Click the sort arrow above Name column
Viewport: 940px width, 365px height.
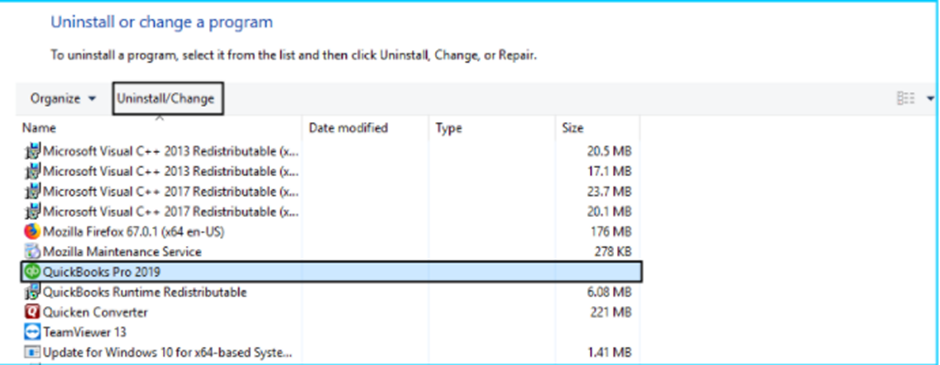[159, 118]
